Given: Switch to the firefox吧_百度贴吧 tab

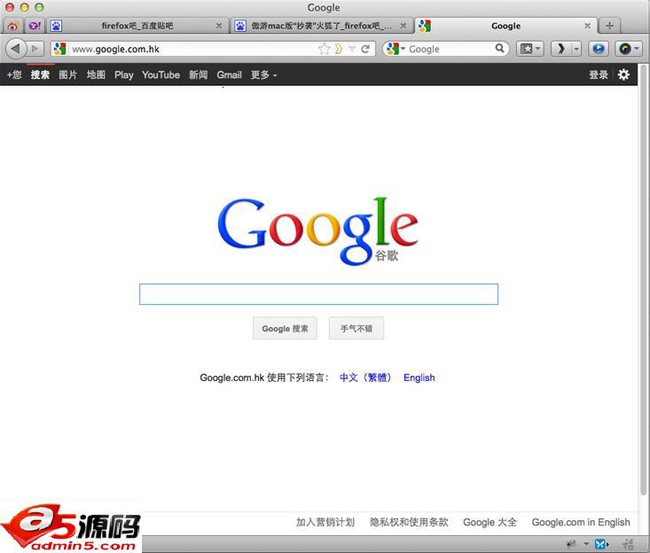Looking at the screenshot, I should click(137, 26).
